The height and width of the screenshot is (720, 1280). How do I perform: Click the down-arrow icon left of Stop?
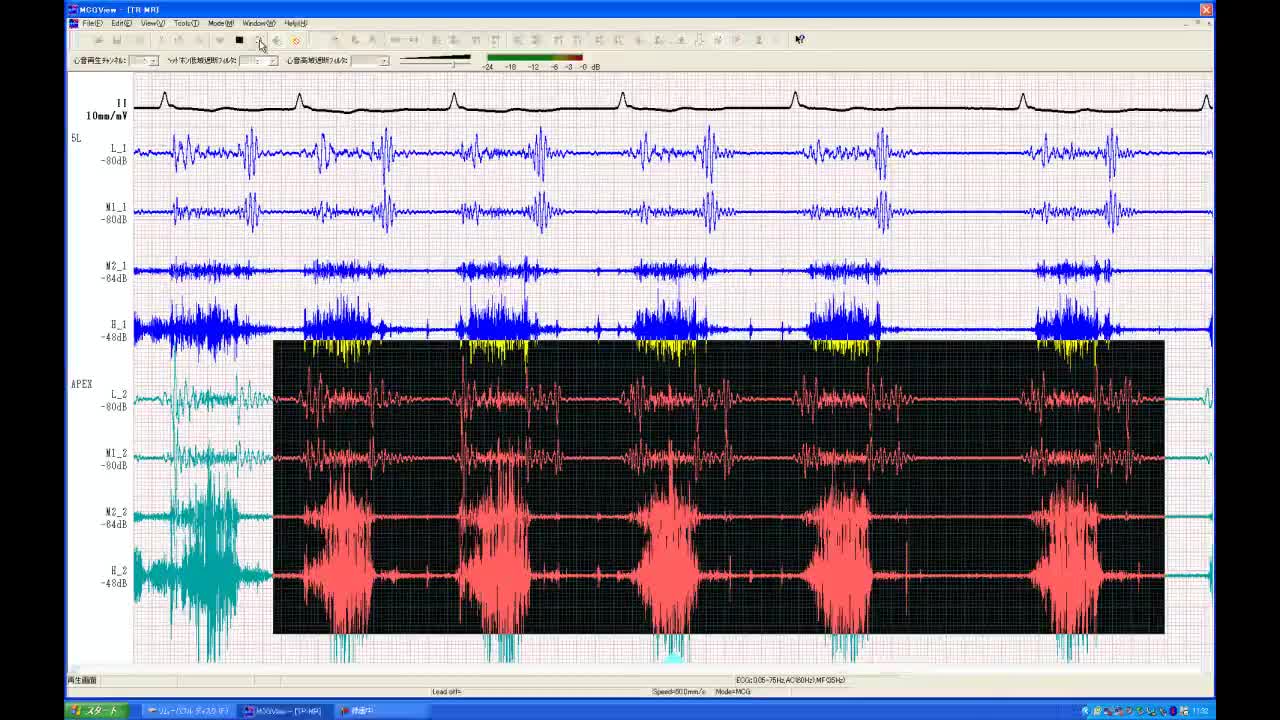(219, 40)
